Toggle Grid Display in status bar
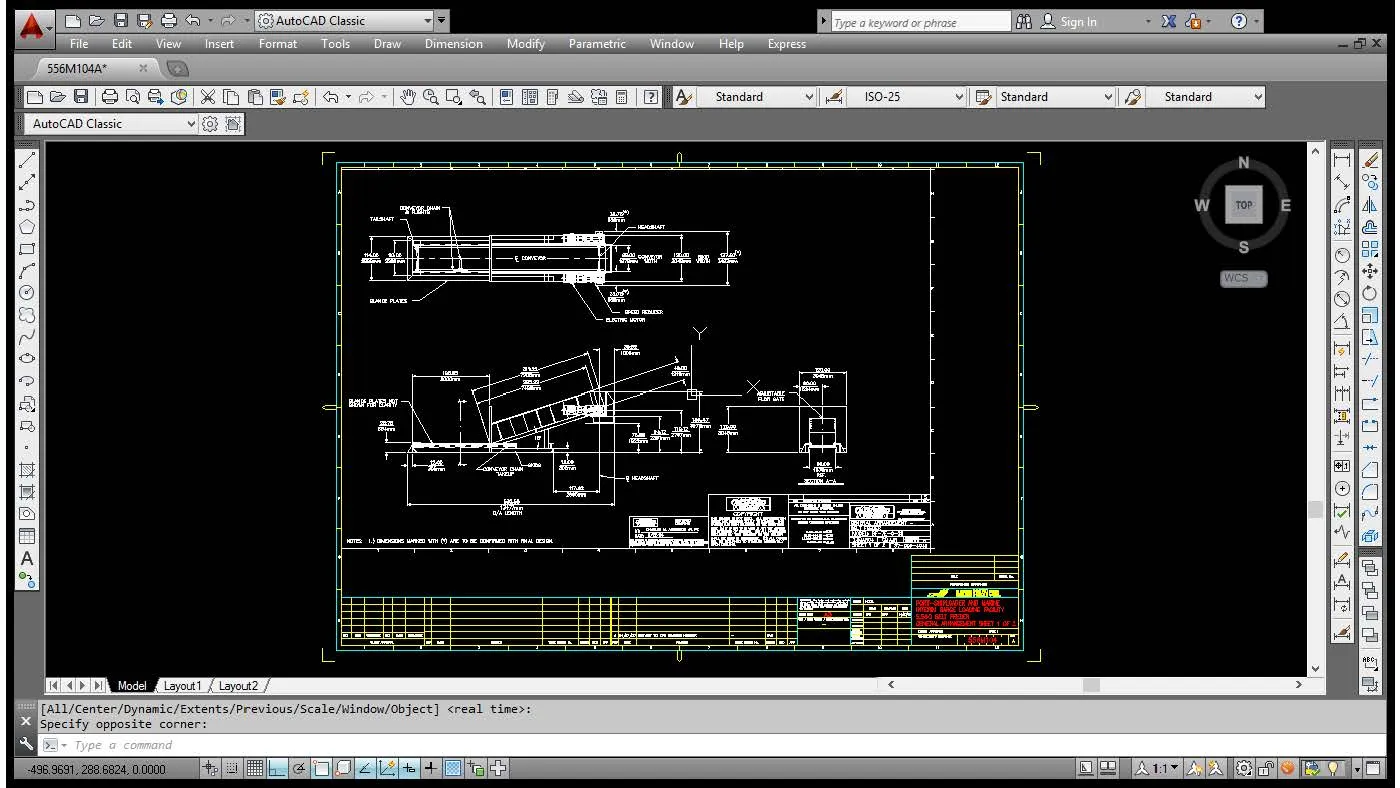The image size is (1400, 788). (254, 768)
